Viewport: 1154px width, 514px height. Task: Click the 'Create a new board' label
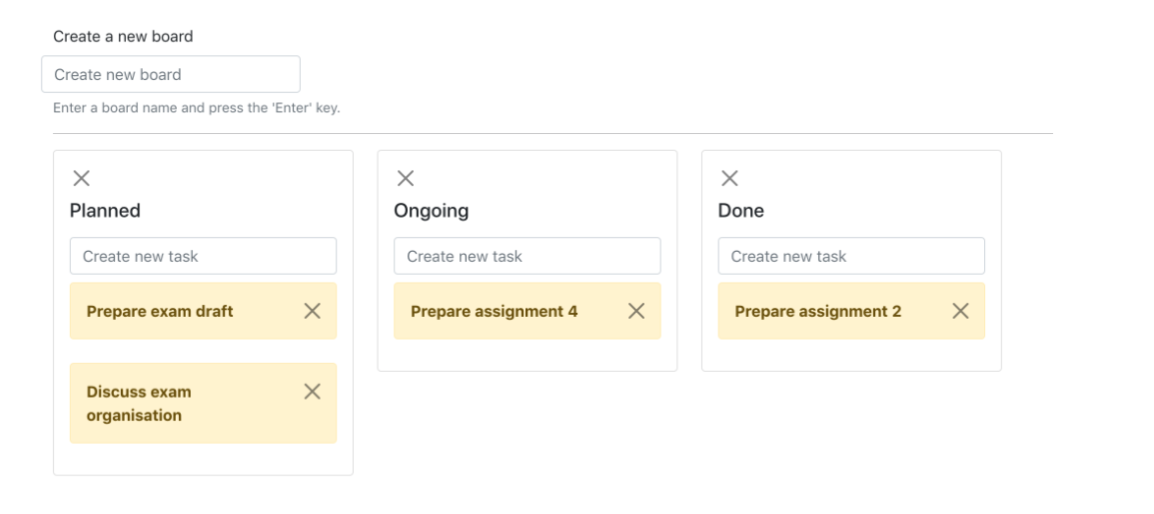pyautogui.click(x=123, y=36)
